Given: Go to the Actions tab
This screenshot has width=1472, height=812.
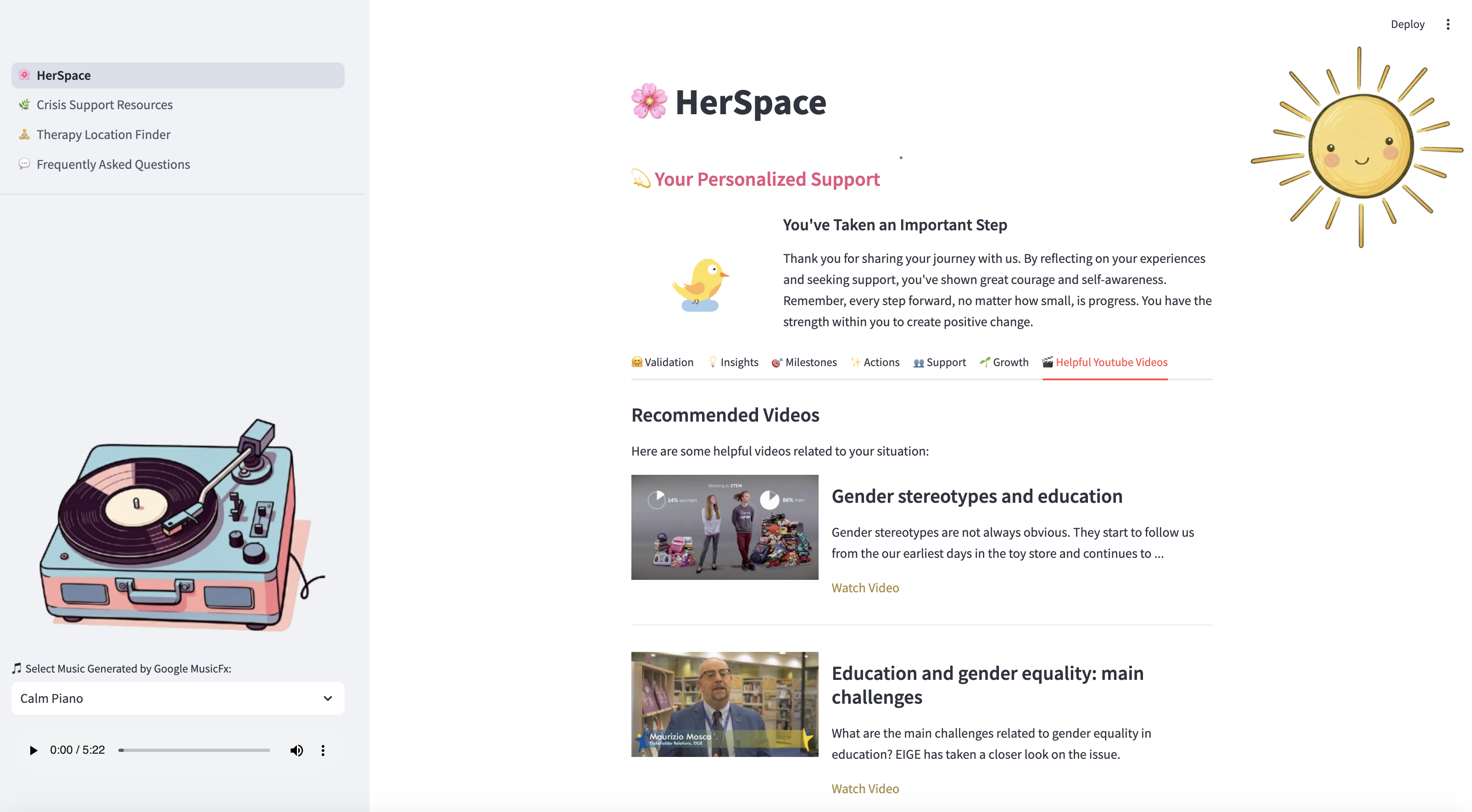Looking at the screenshot, I should tap(875, 362).
